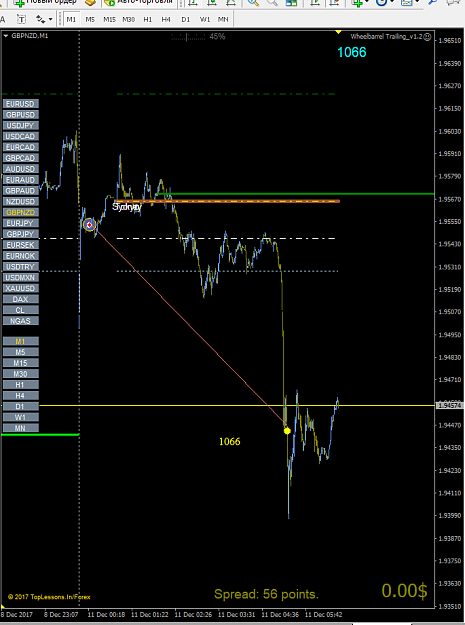The image size is (465, 625).
Task: Click H1 button in chart panel
Action: [x=21, y=385]
